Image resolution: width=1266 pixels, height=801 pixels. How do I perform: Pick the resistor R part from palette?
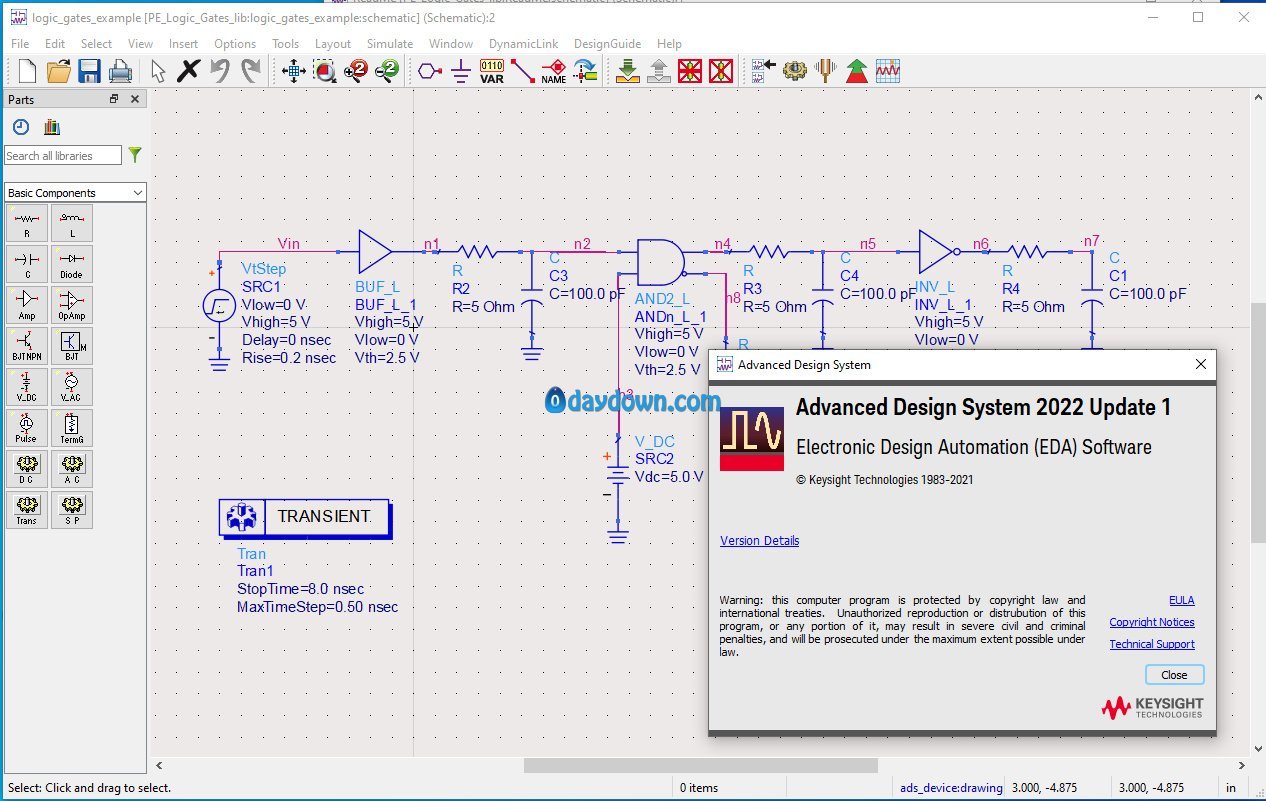pyautogui.click(x=27, y=223)
